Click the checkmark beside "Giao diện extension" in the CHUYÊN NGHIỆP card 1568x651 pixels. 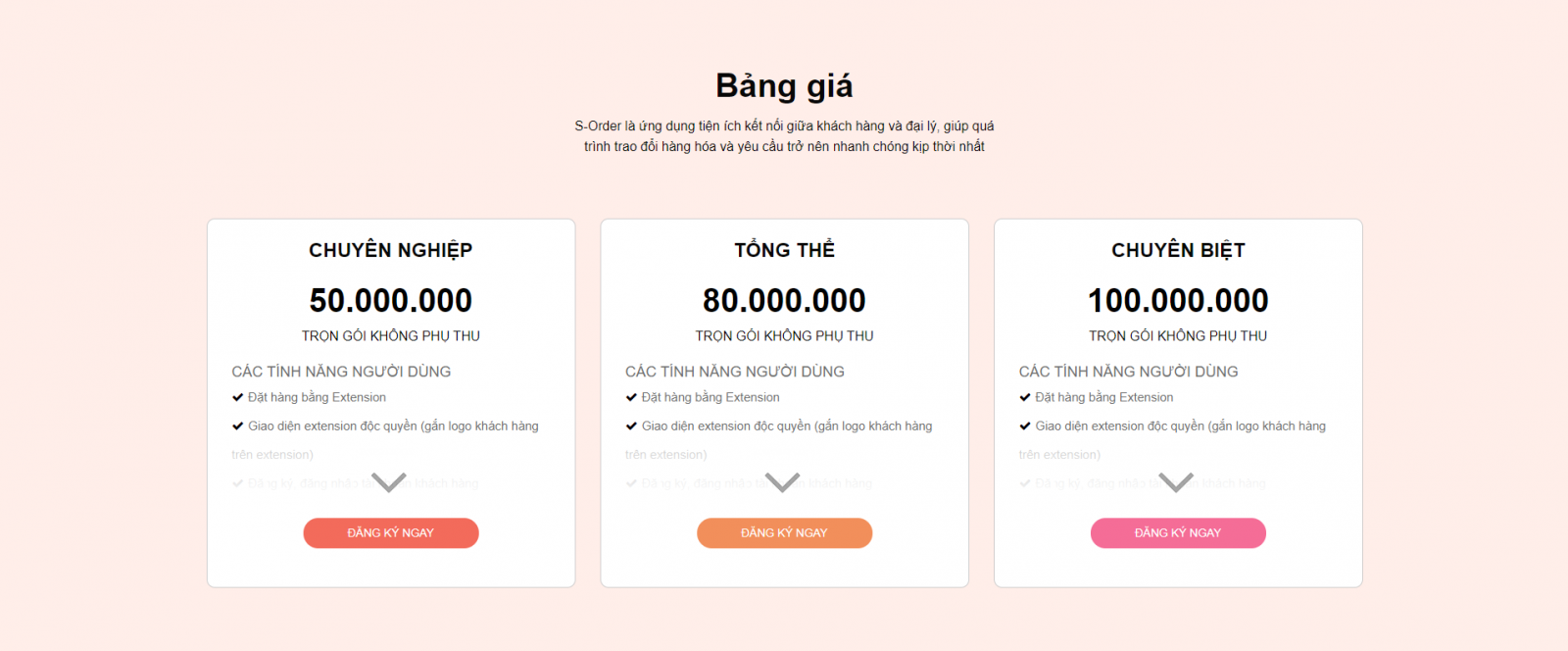click(x=237, y=426)
